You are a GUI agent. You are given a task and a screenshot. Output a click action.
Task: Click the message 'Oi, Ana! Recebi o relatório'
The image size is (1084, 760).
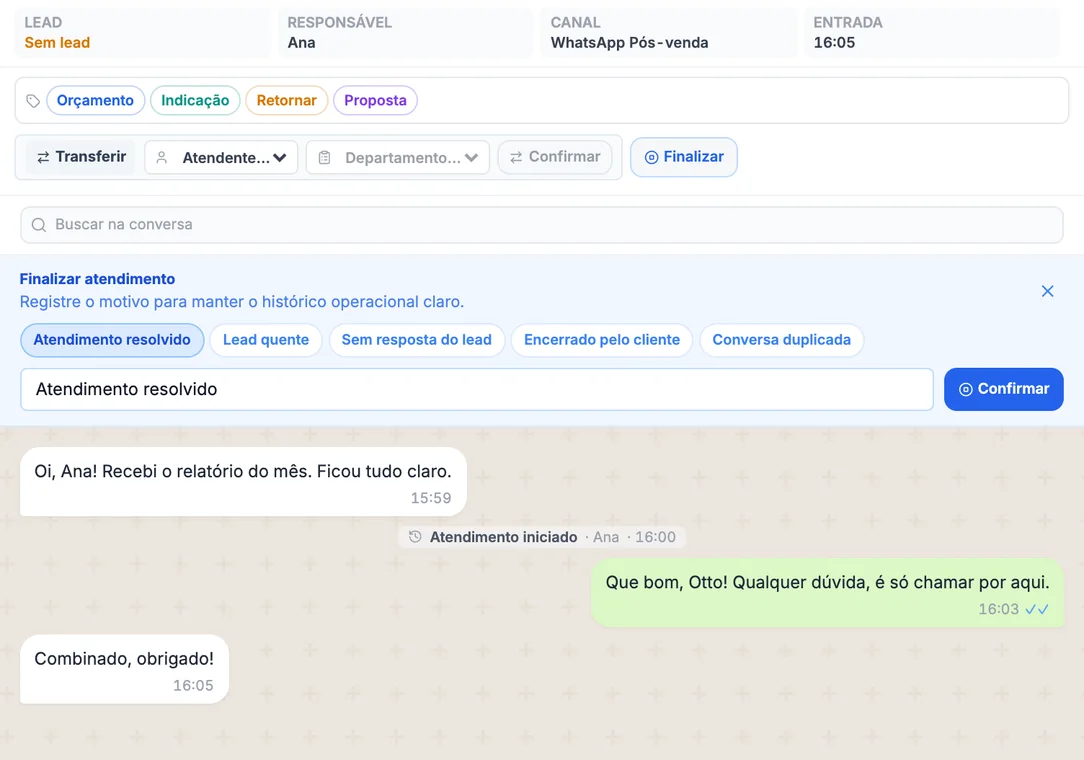pyautogui.click(x=243, y=481)
